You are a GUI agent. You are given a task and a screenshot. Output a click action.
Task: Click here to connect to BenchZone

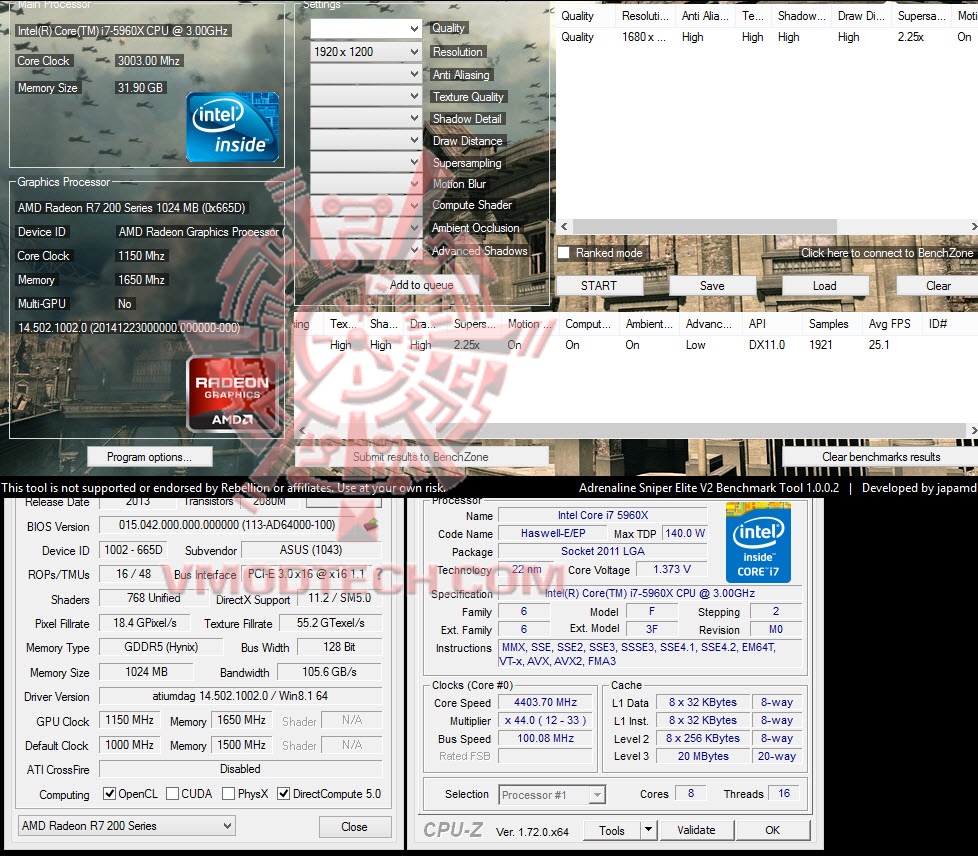(885, 253)
